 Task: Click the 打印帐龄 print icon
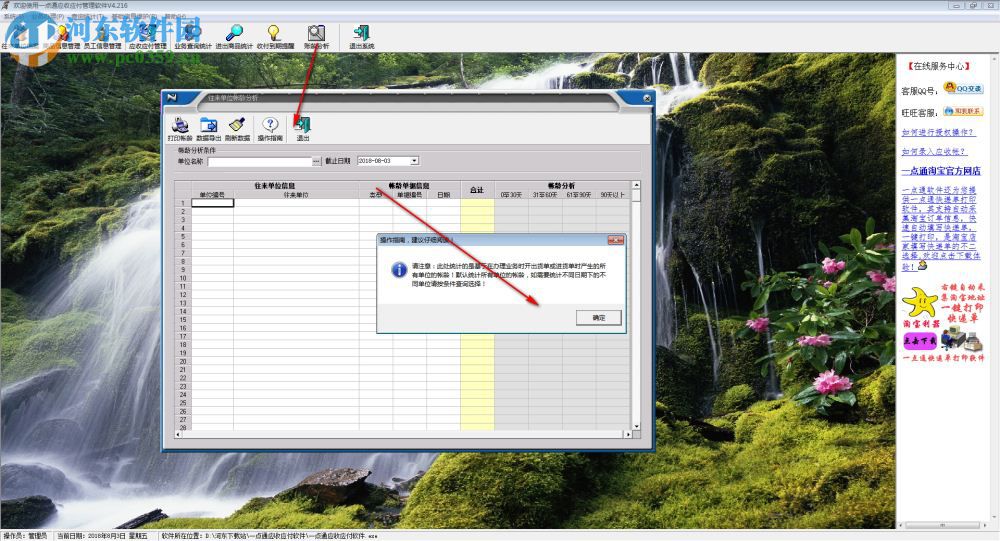180,129
